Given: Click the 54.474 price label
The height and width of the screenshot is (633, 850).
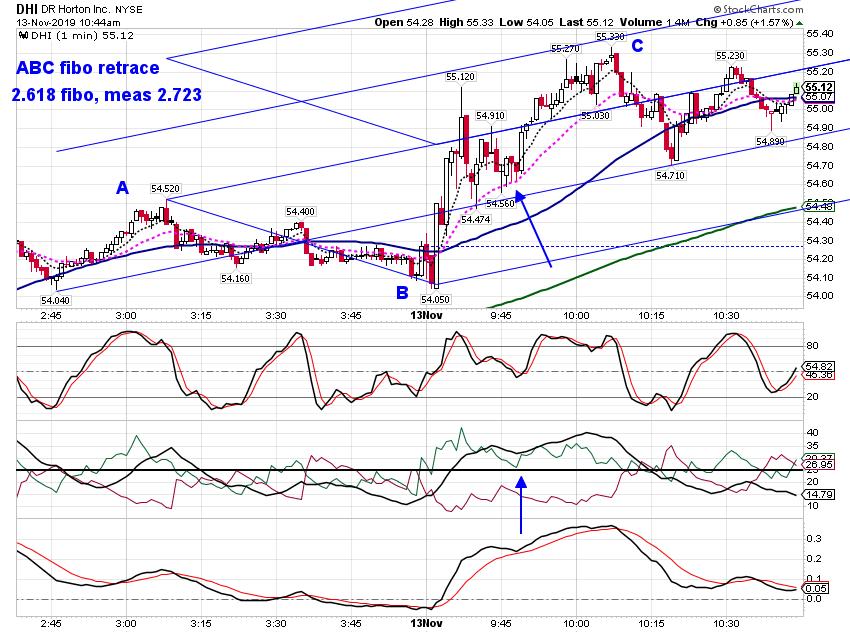Looking at the screenshot, I should coord(475,219).
